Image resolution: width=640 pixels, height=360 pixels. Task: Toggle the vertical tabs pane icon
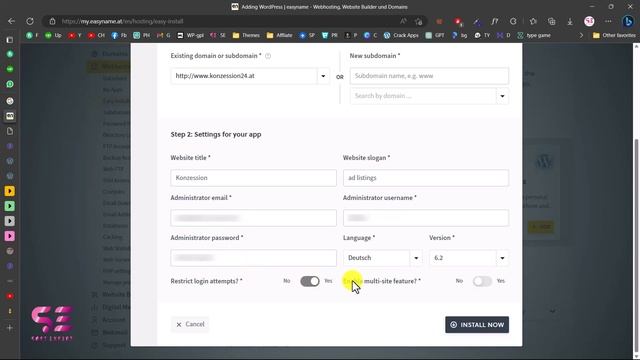[x=10, y=40]
